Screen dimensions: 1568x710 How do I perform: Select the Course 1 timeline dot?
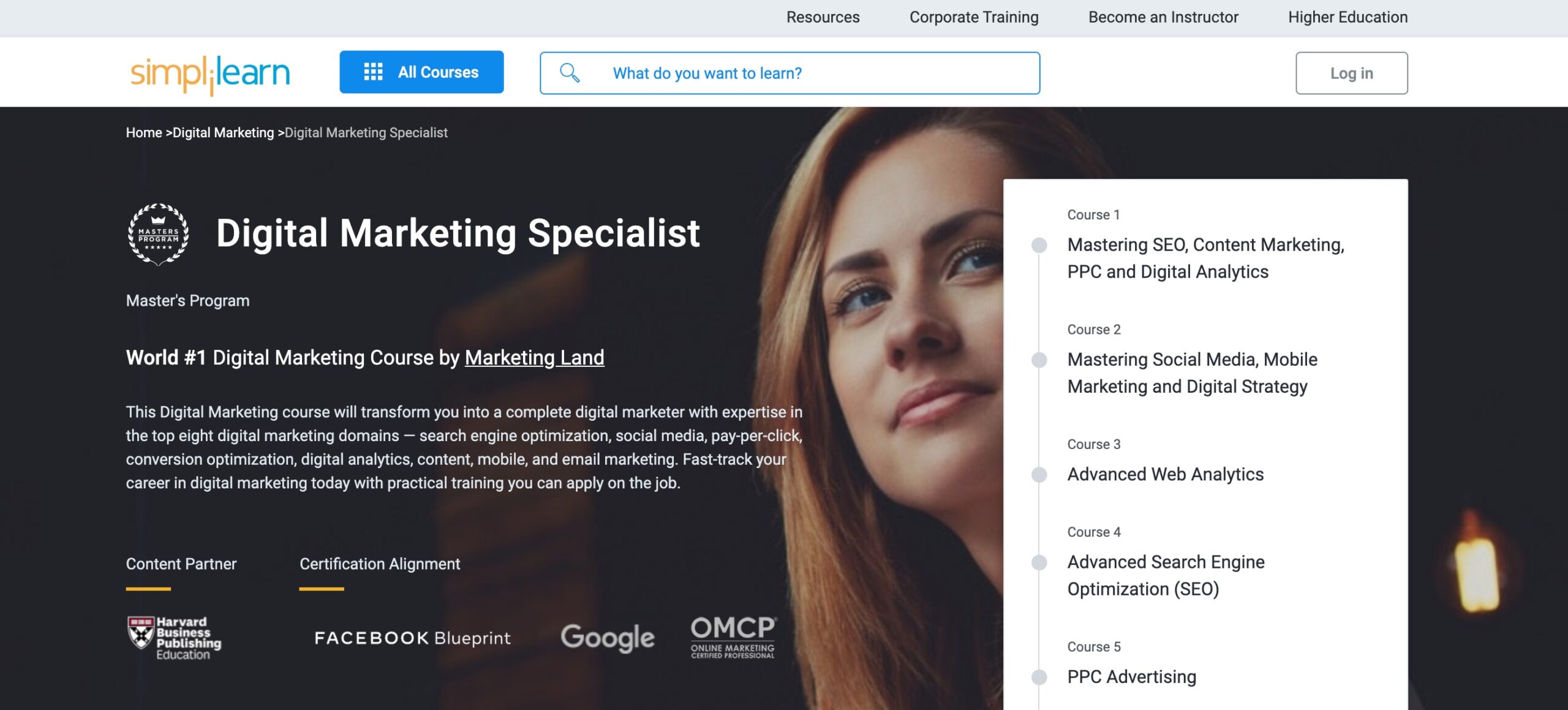(1039, 245)
